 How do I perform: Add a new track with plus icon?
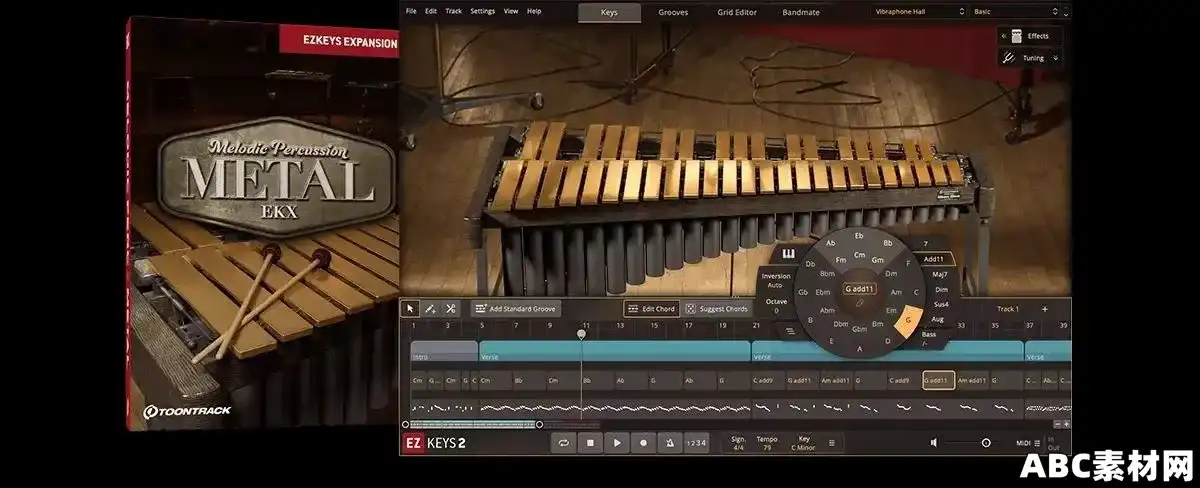(x=1045, y=309)
